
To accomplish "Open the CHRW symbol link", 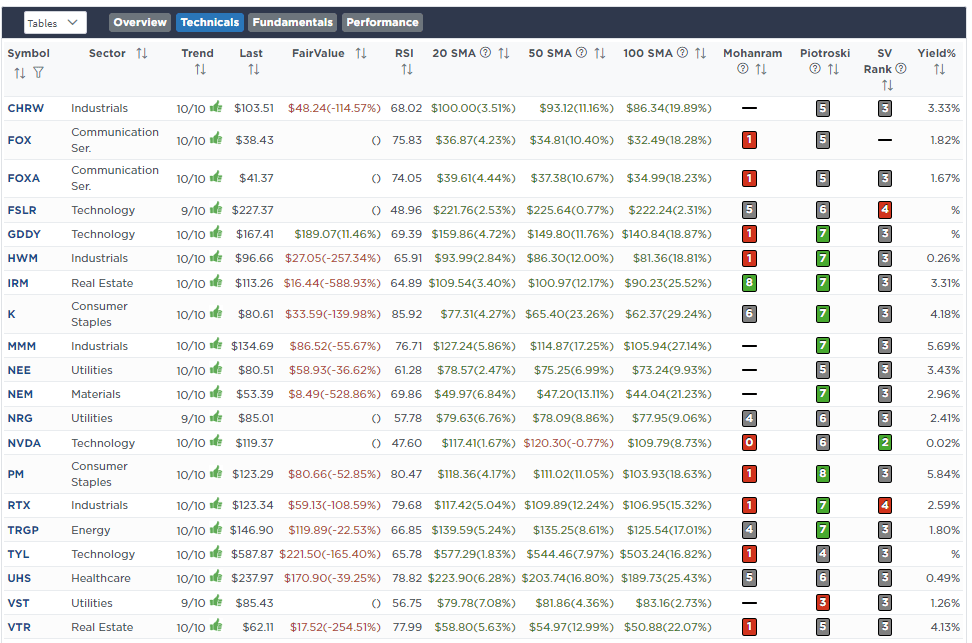I will click(25, 108).
